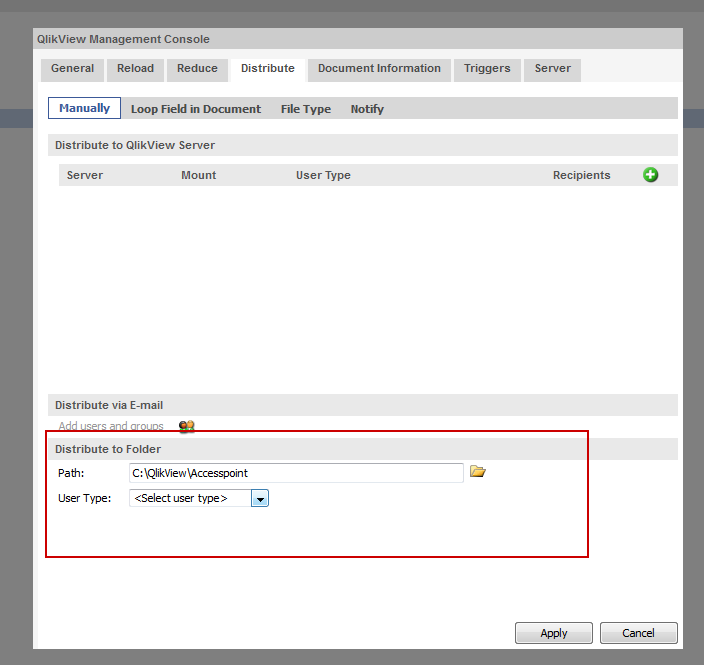Open the Notify sub-tab
This screenshot has height=665, width=704.
tap(367, 109)
